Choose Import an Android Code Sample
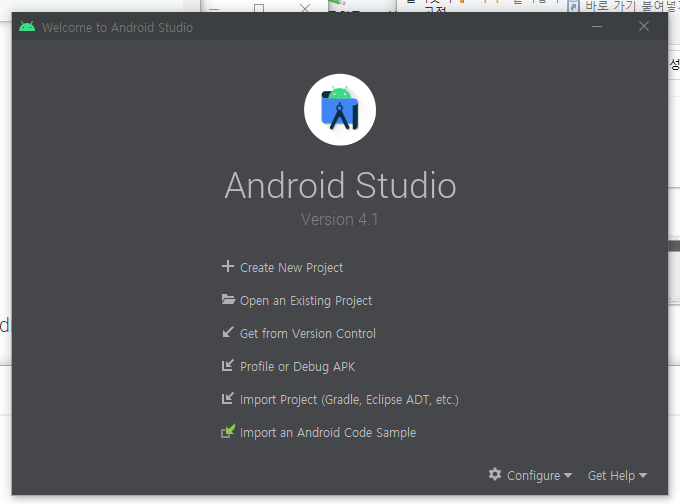680x504 pixels. coord(328,432)
